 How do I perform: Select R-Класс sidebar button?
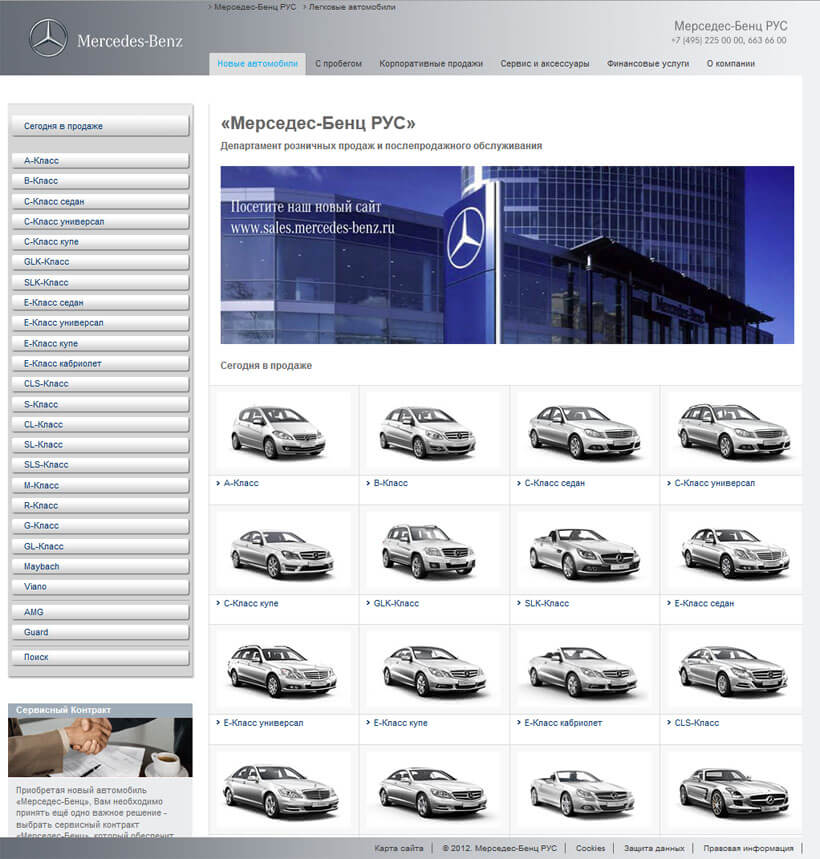click(100, 506)
